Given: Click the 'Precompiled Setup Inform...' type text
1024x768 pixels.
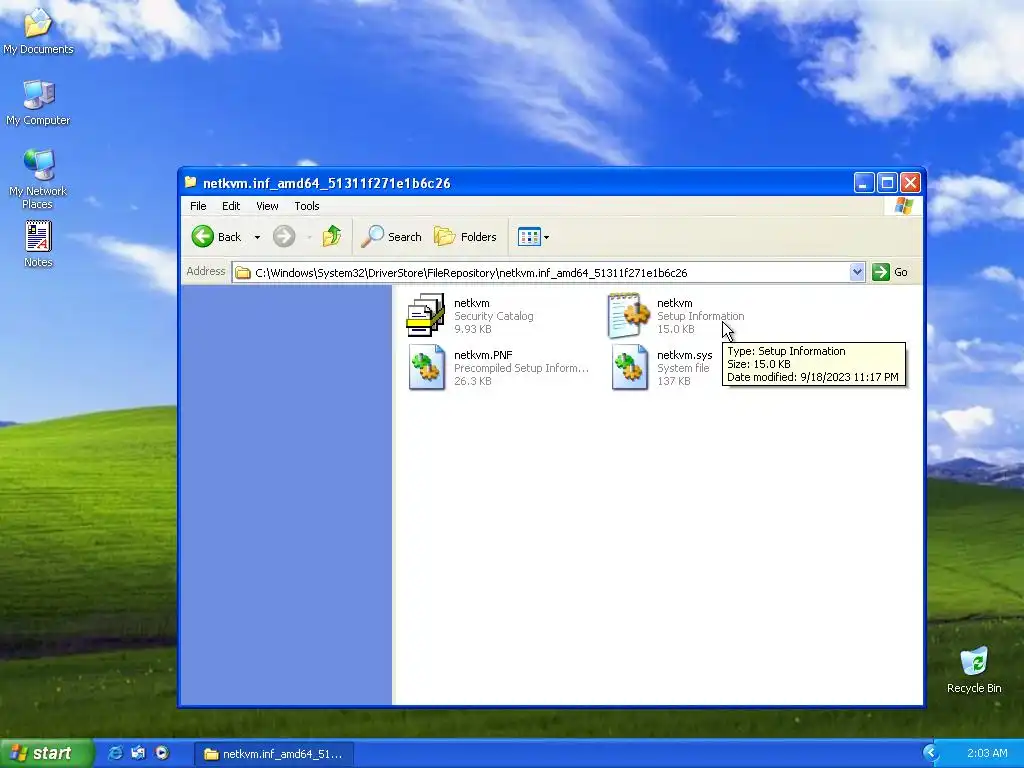Looking at the screenshot, I should tap(521, 368).
